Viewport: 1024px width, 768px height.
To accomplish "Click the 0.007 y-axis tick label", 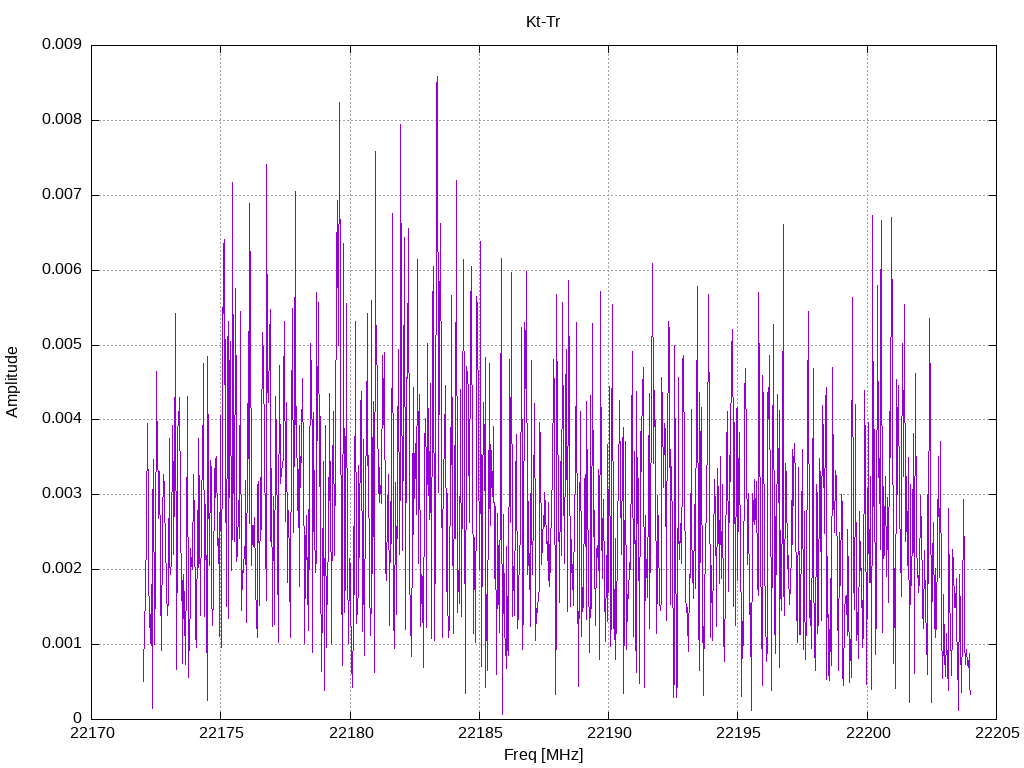I will 62,195.
